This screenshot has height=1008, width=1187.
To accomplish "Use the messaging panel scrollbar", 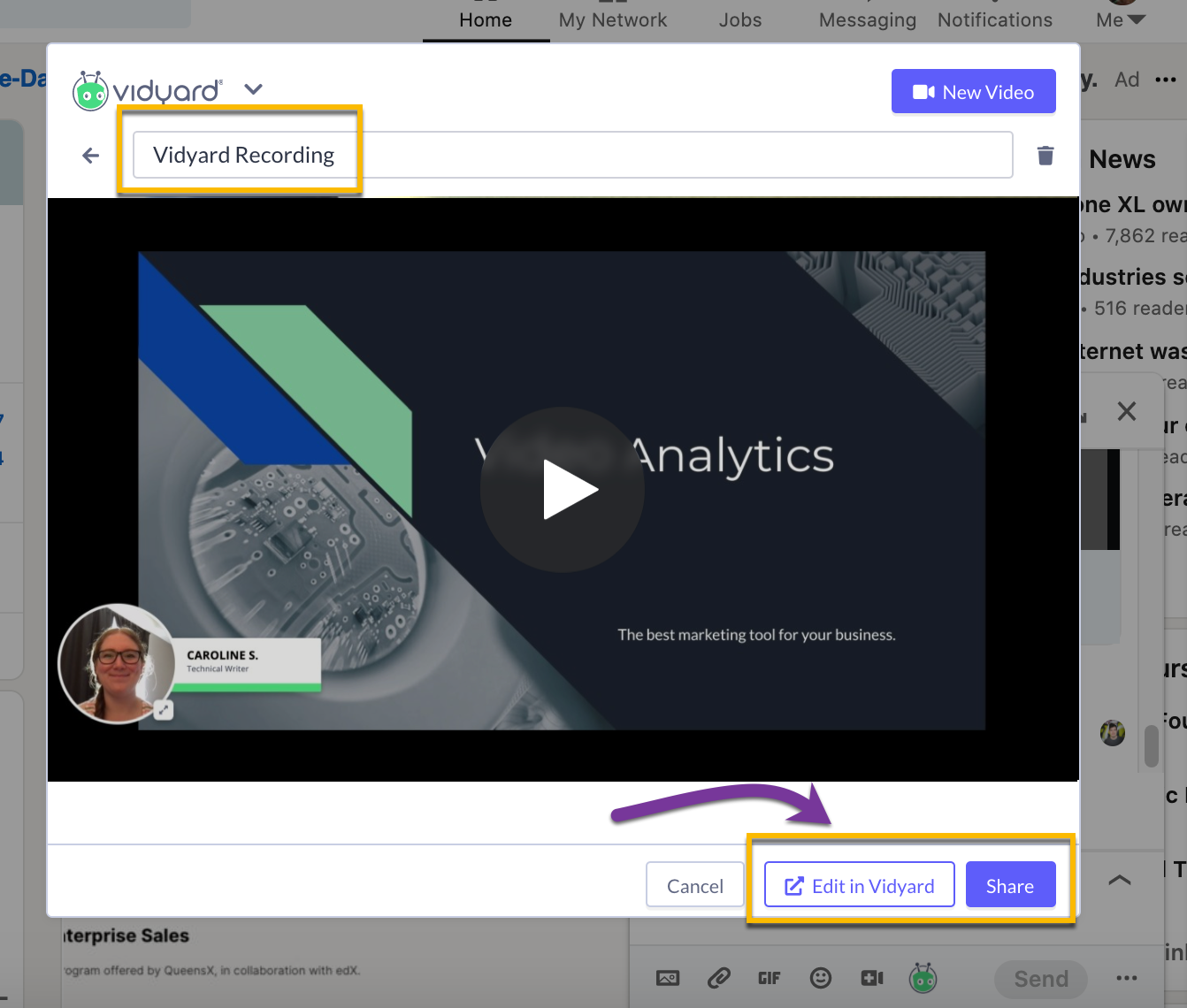I will pyautogui.click(x=1152, y=746).
